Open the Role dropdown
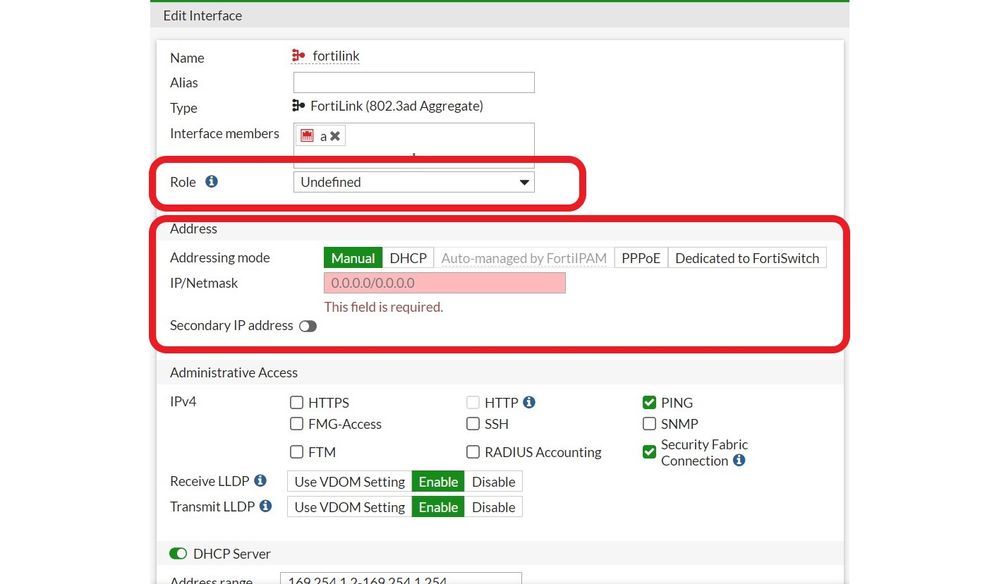Viewport: 999px width, 584px height. (x=413, y=182)
